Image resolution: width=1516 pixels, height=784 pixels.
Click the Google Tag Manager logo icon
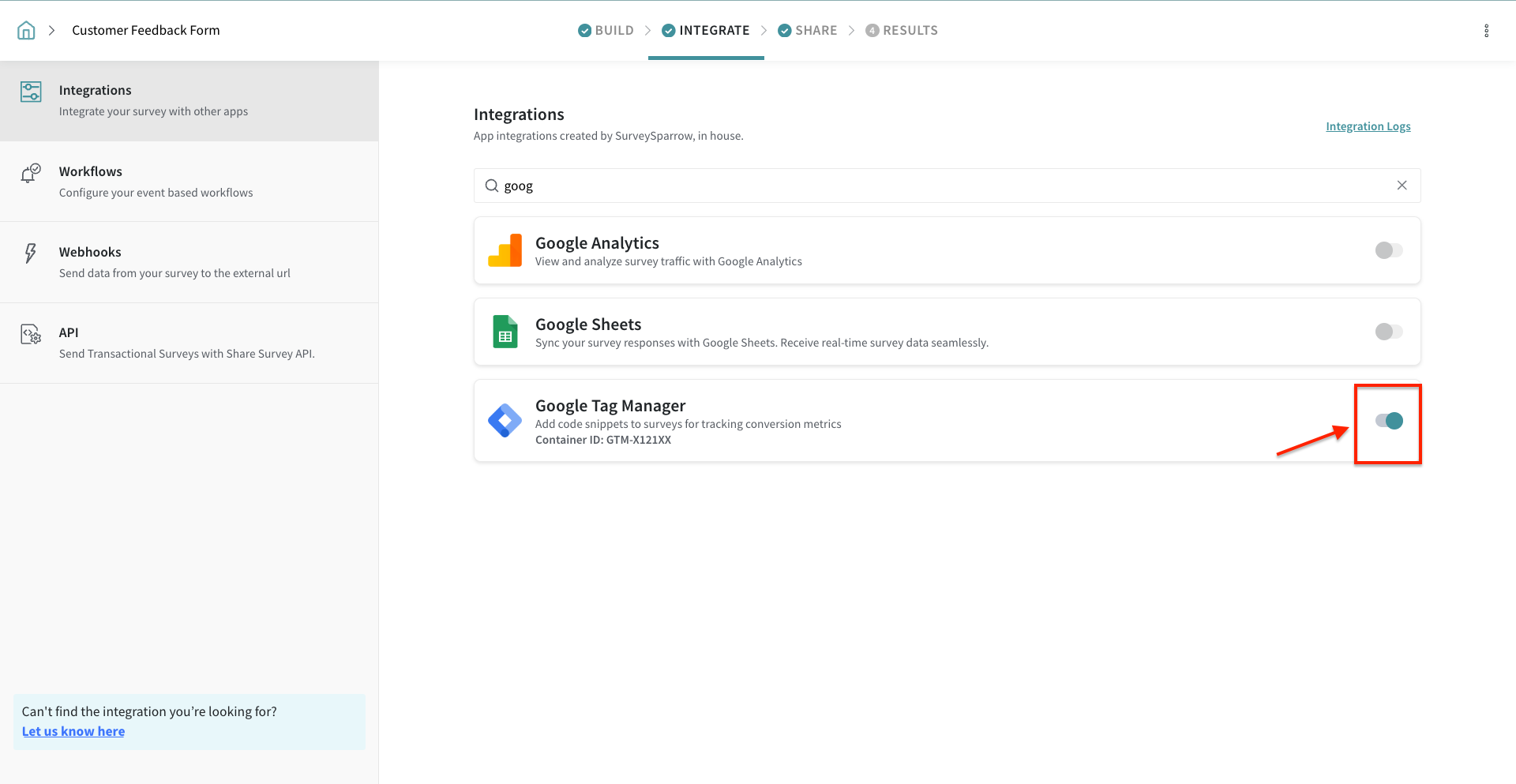coord(505,420)
